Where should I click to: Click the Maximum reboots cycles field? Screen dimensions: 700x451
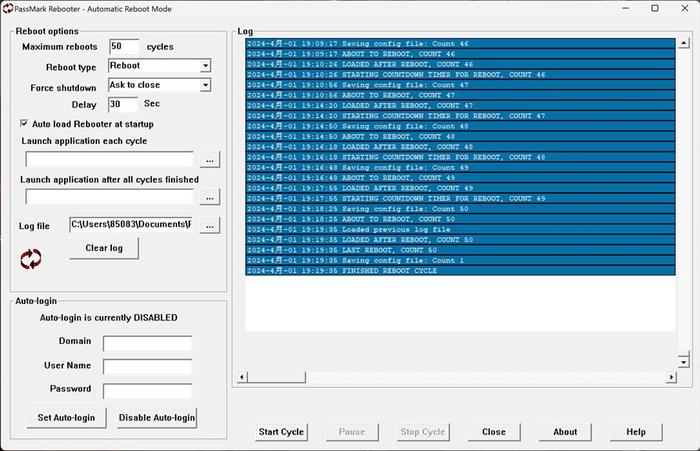(124, 46)
